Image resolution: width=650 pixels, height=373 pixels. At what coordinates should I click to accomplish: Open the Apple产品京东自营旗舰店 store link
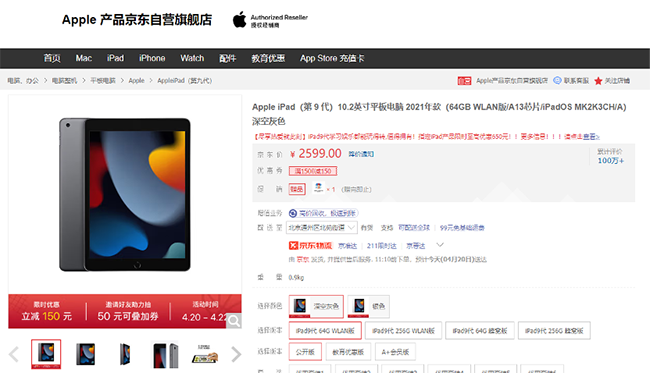(x=512, y=81)
